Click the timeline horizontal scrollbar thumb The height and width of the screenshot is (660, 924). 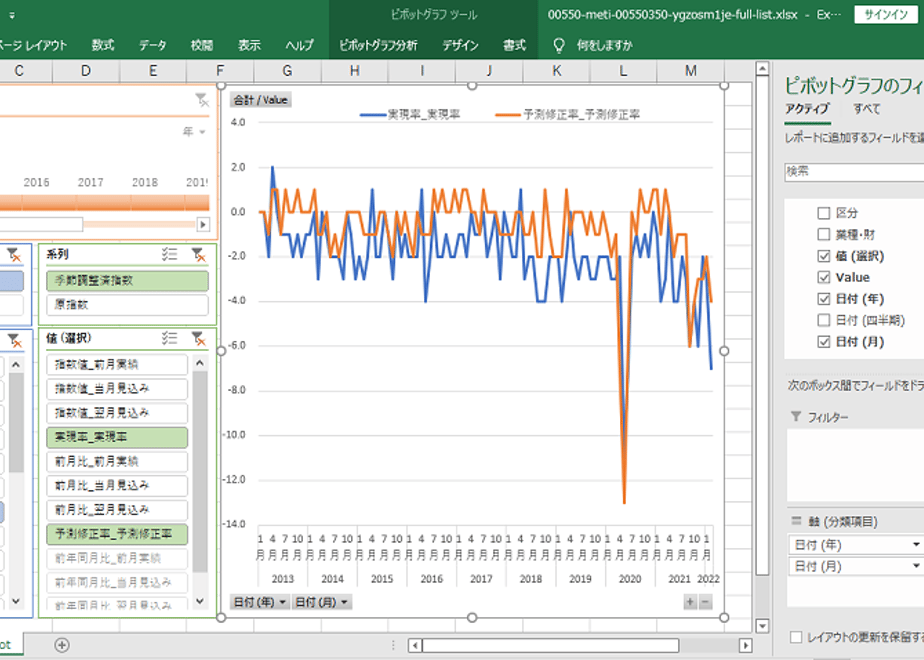41,224
